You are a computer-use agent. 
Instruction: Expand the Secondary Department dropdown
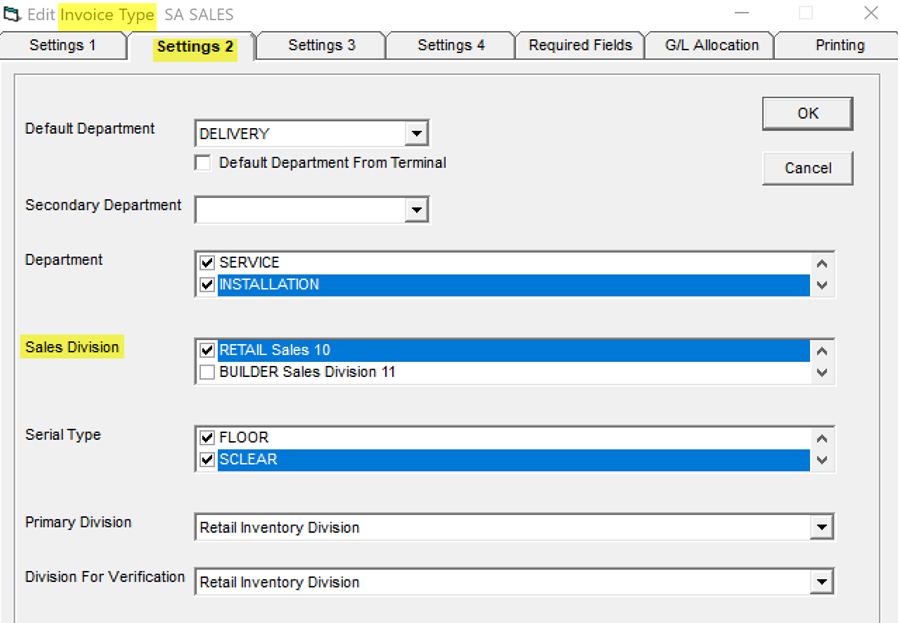pos(417,210)
